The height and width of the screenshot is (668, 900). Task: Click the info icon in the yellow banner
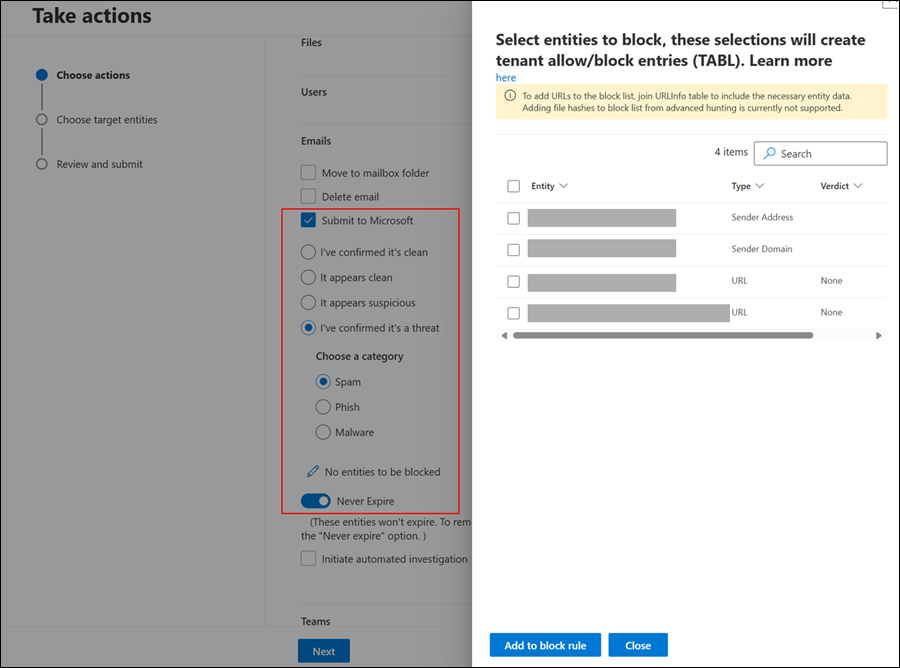tap(508, 96)
